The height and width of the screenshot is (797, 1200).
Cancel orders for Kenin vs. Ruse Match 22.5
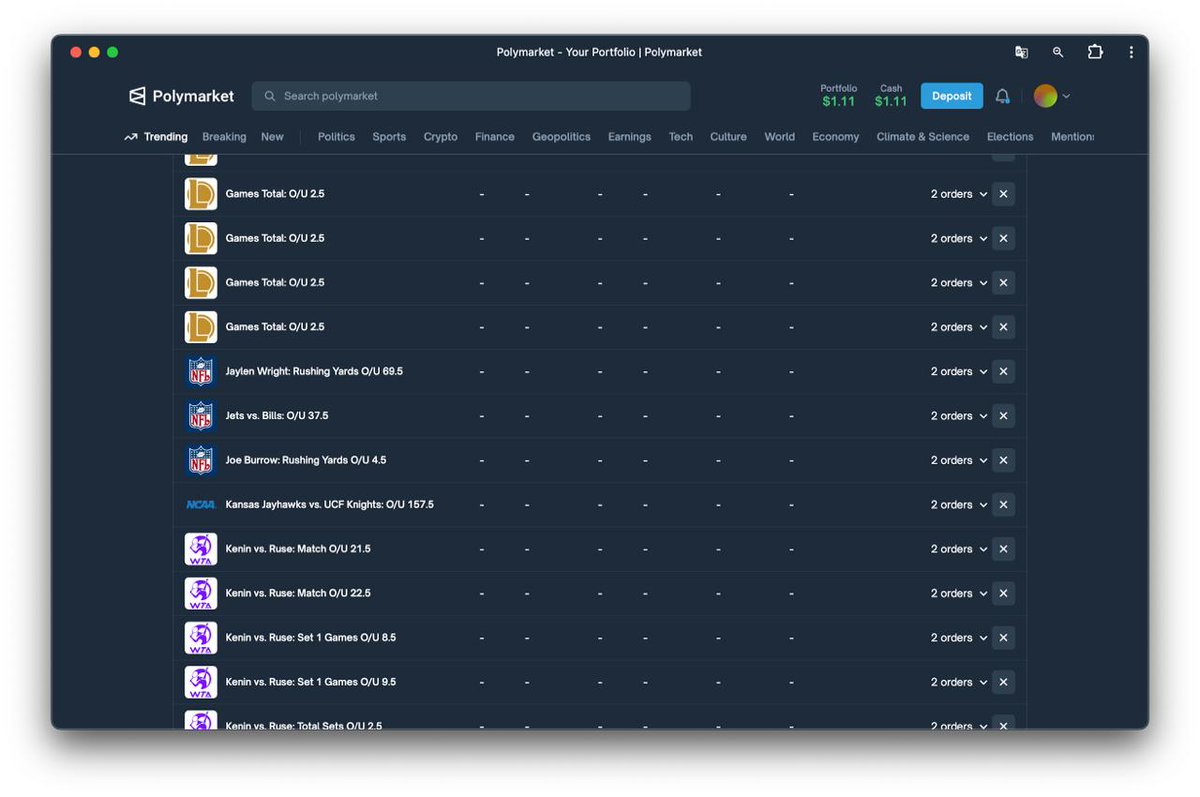tap(1003, 593)
